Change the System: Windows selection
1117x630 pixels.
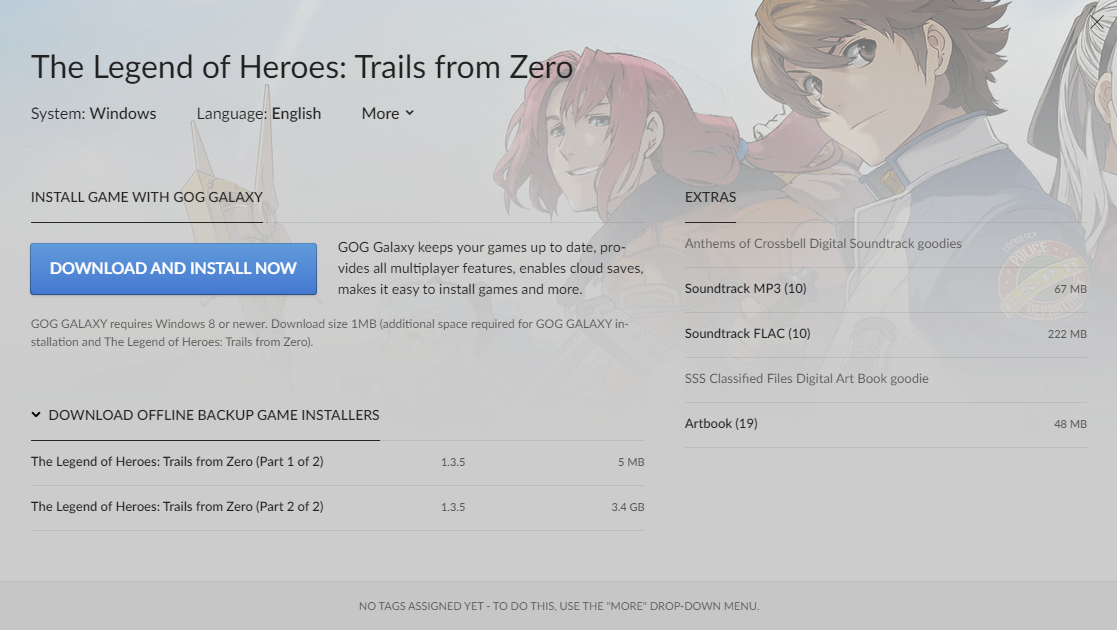click(x=93, y=113)
